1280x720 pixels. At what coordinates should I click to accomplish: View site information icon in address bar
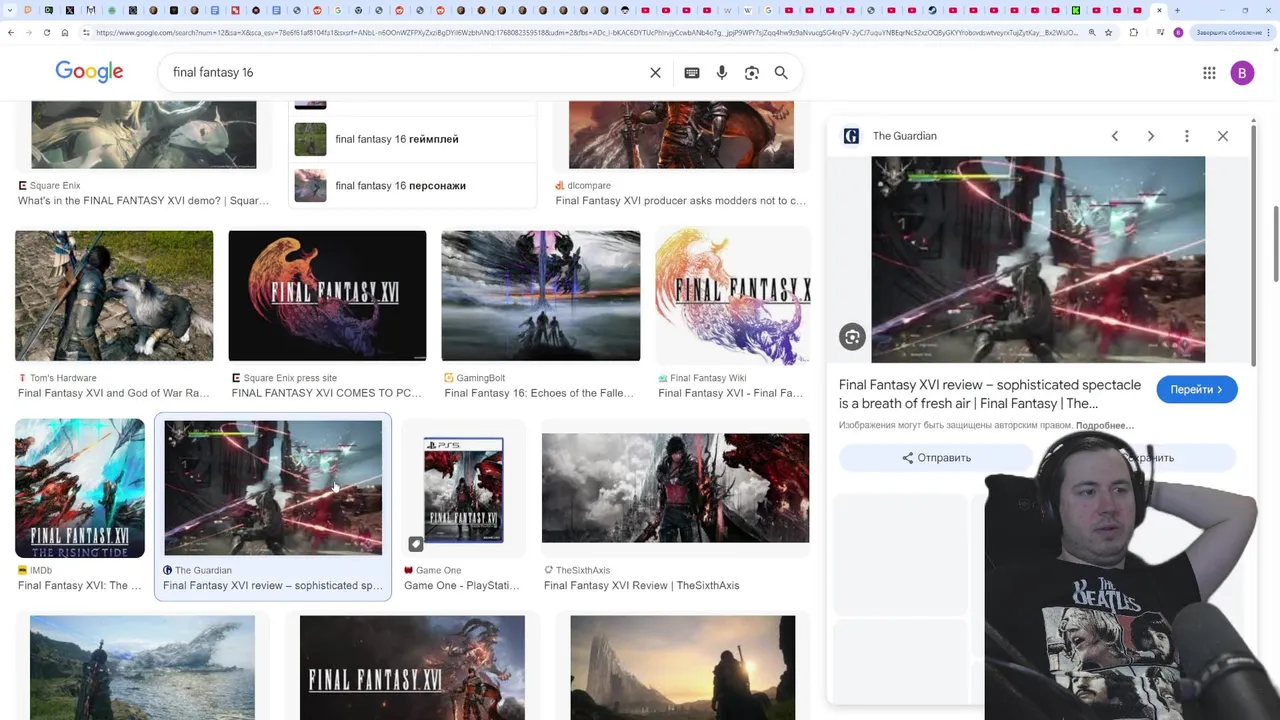tap(86, 33)
